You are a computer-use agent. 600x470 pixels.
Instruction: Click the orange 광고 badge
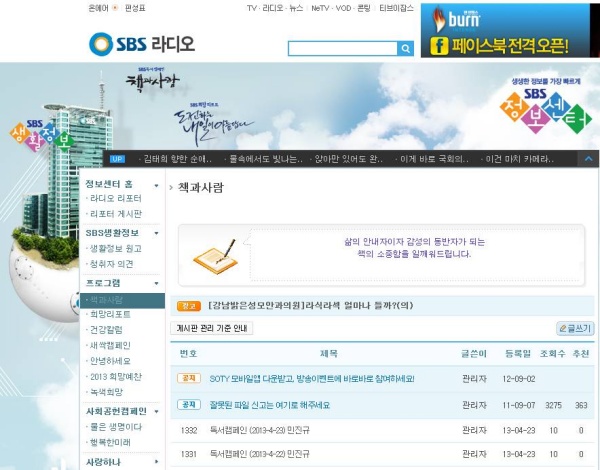coord(188,305)
